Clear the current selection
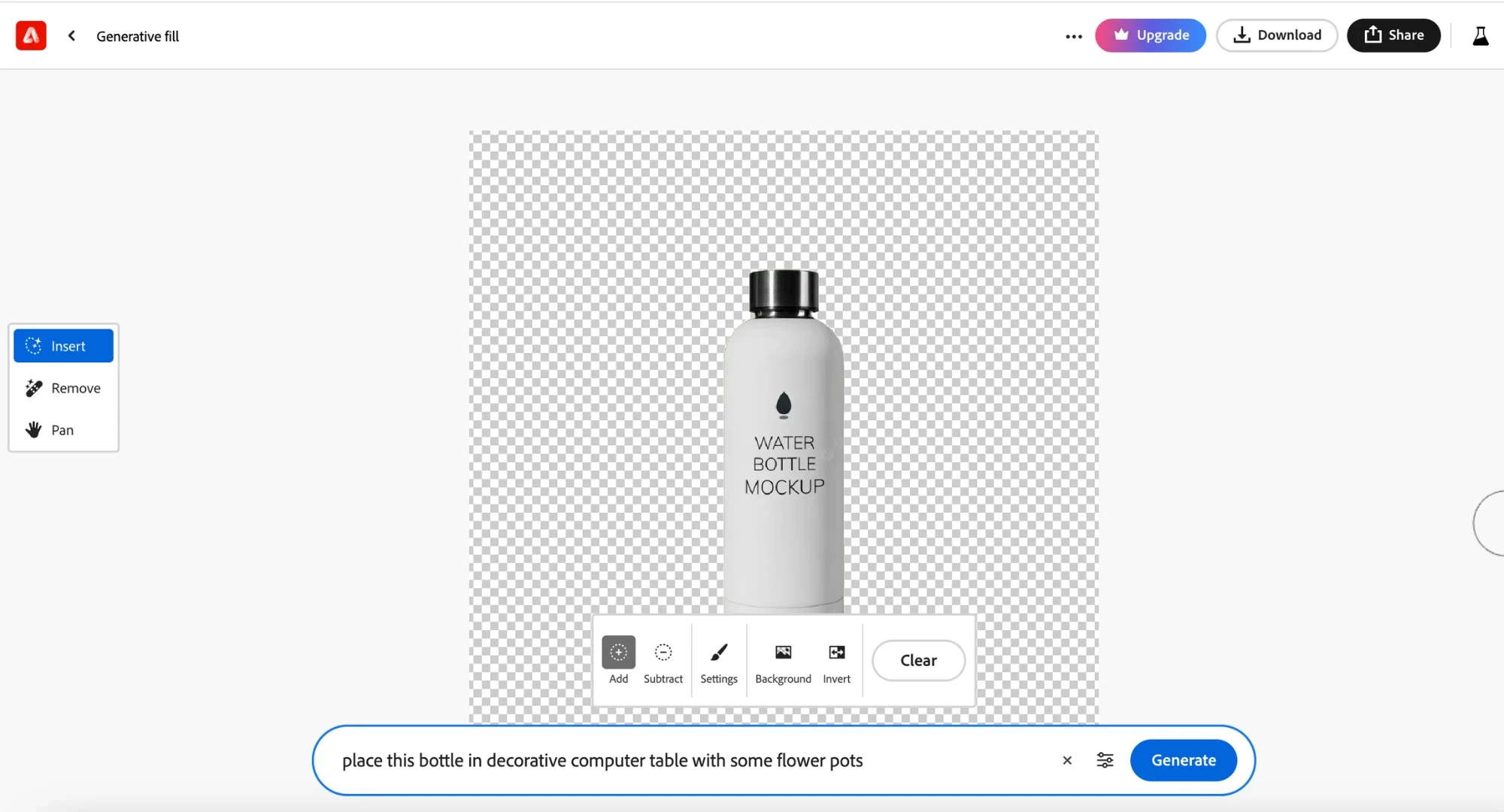The image size is (1504, 812). pos(918,660)
